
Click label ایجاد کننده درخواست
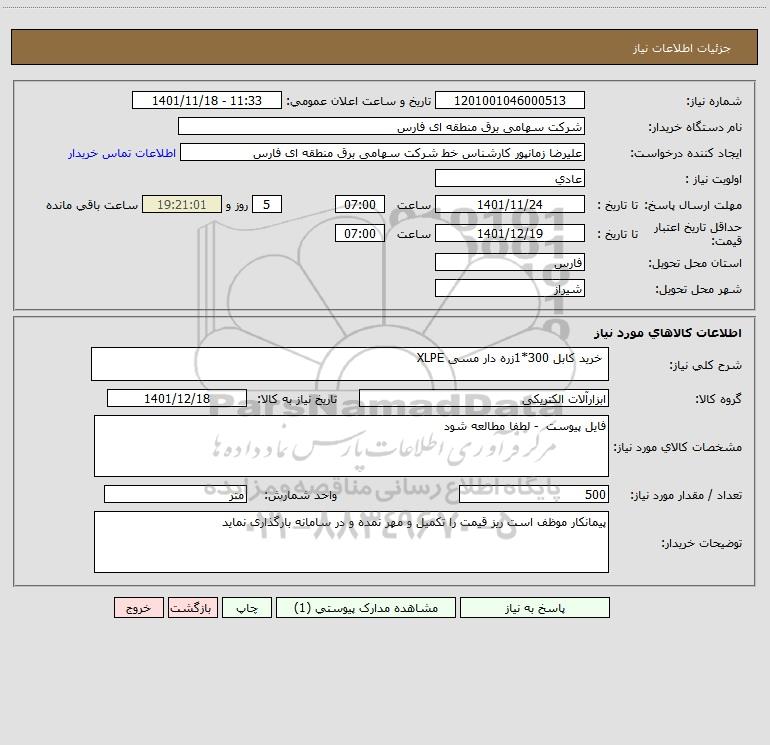(686, 154)
